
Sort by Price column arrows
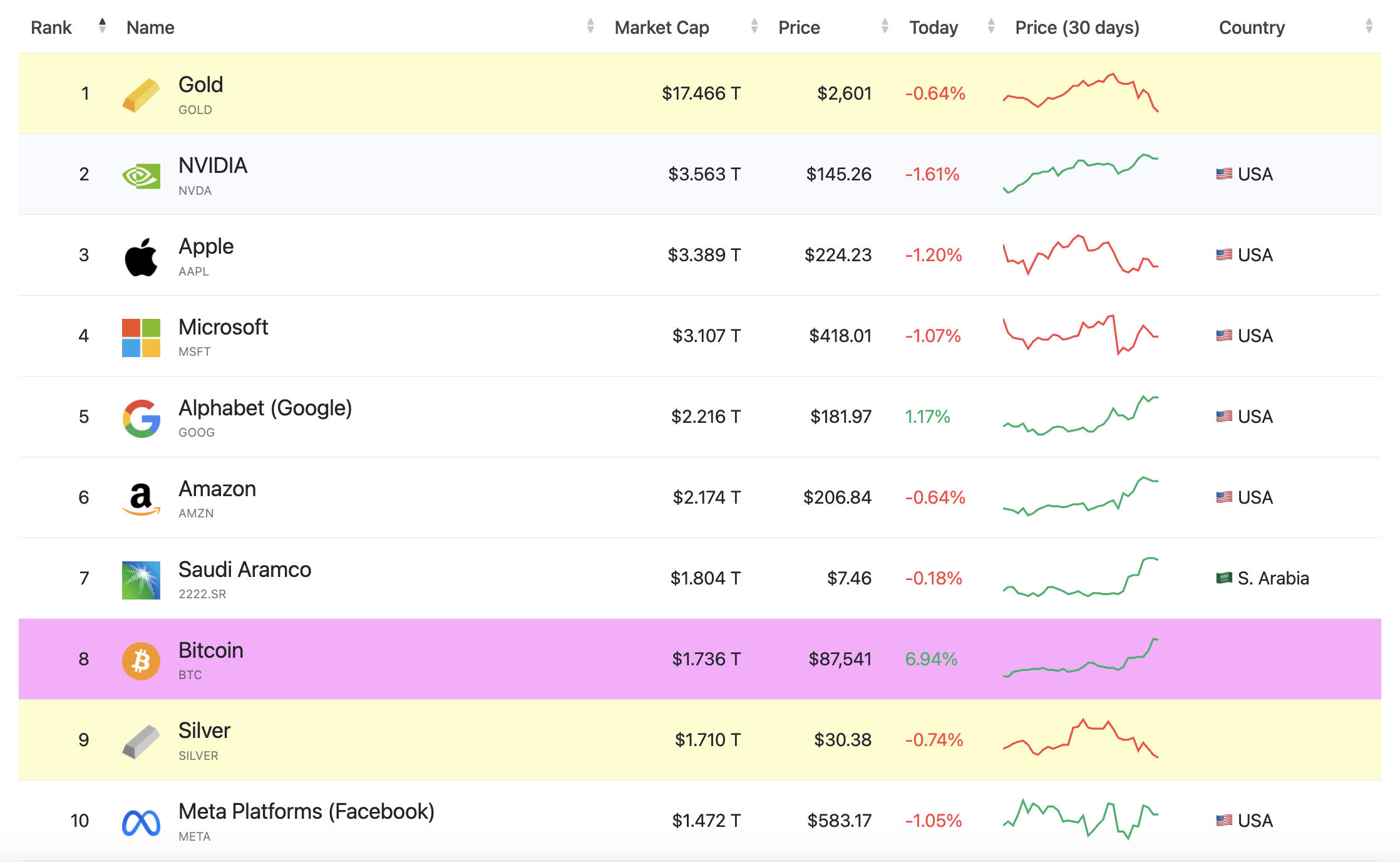tap(885, 26)
